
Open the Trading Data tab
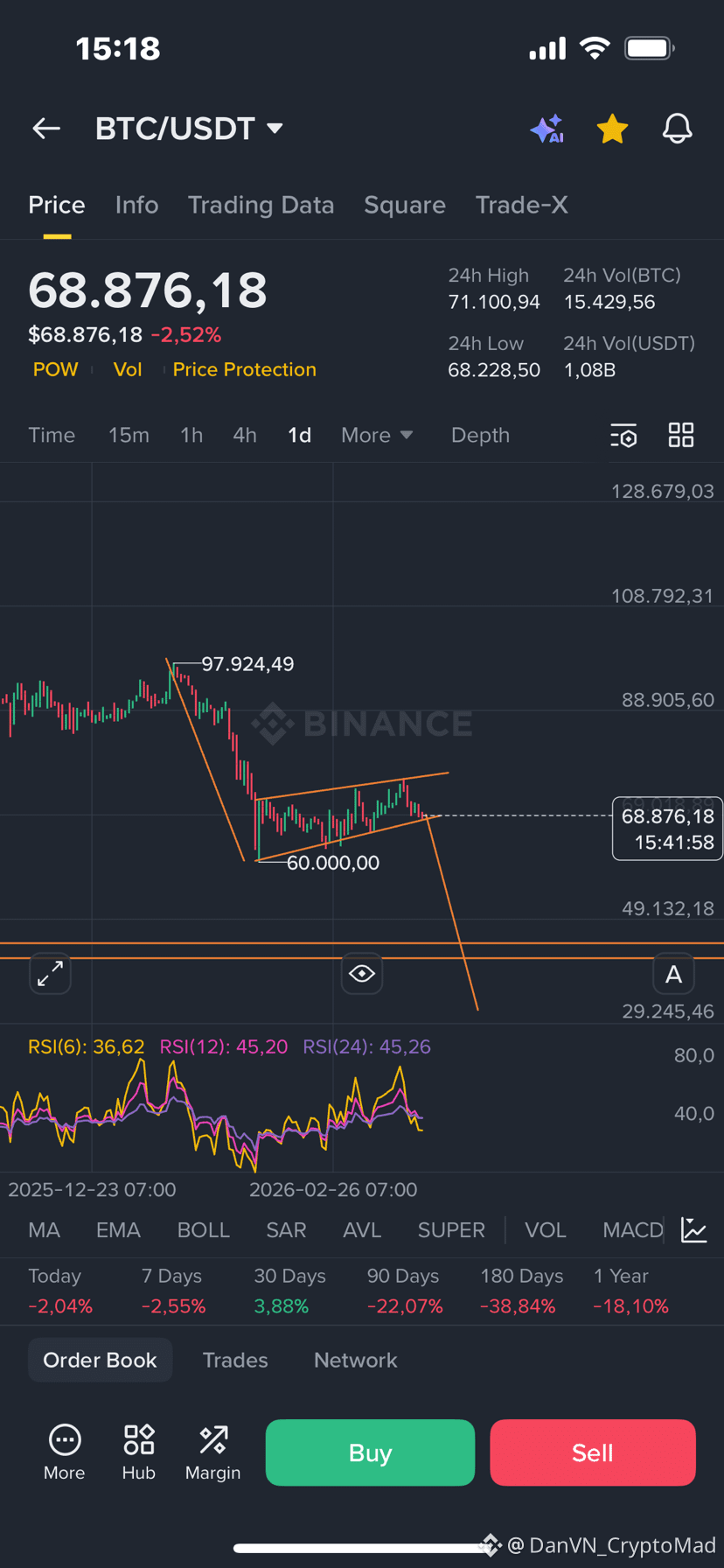pos(261,205)
